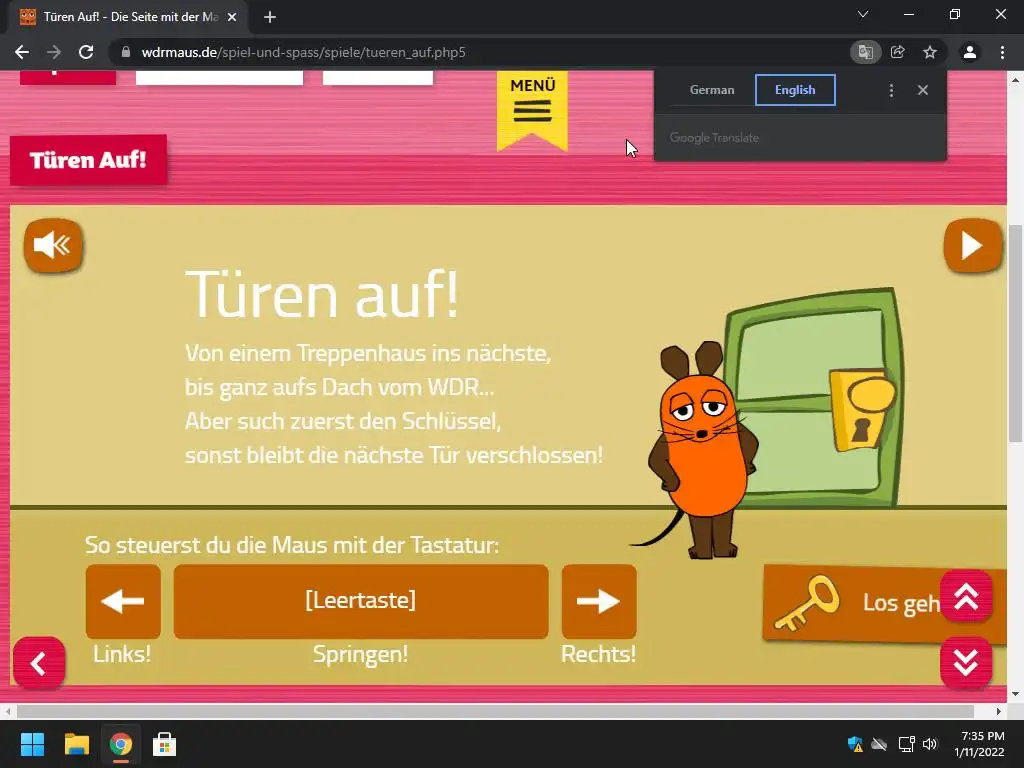Click the right arrow key button

pos(599,601)
